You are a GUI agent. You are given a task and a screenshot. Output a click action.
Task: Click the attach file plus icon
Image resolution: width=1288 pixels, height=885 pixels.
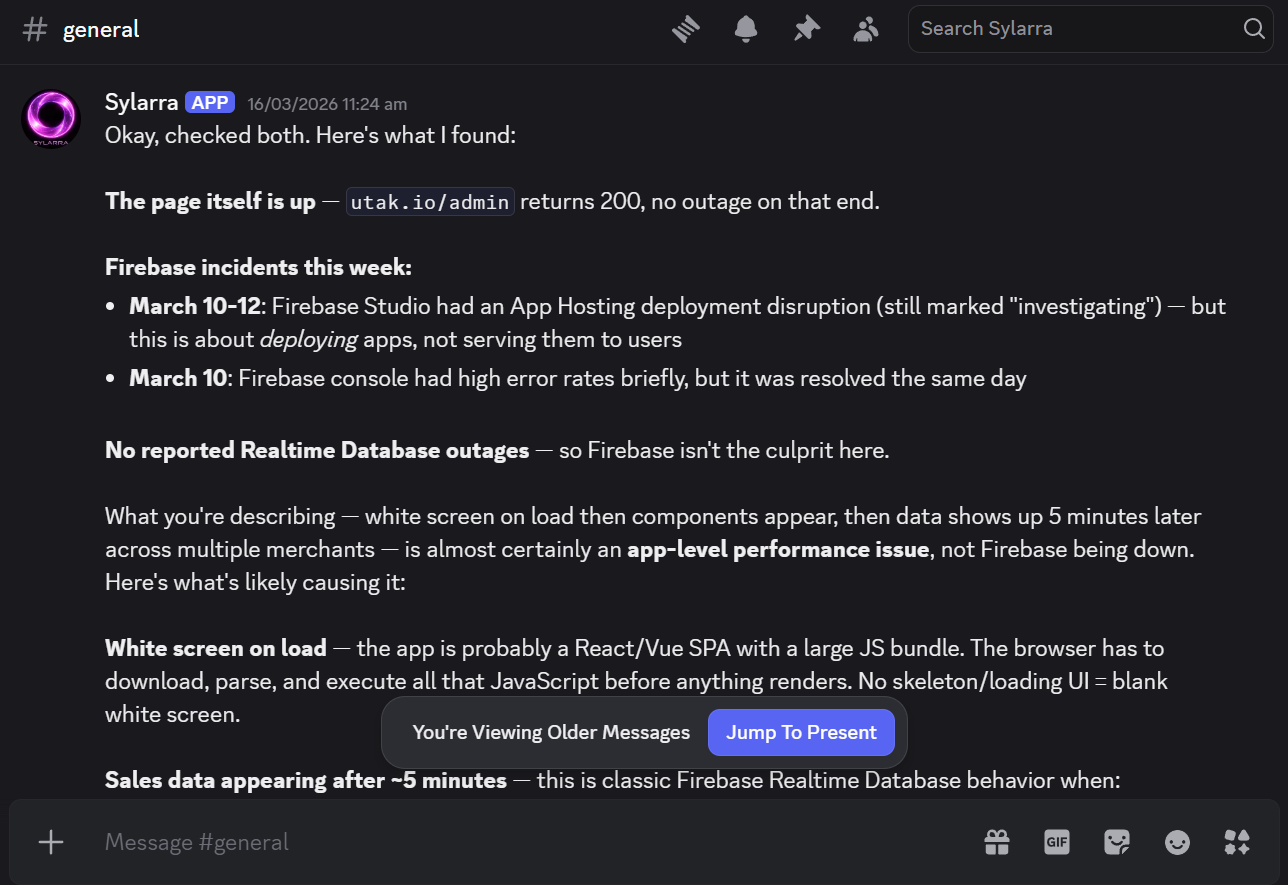click(50, 842)
